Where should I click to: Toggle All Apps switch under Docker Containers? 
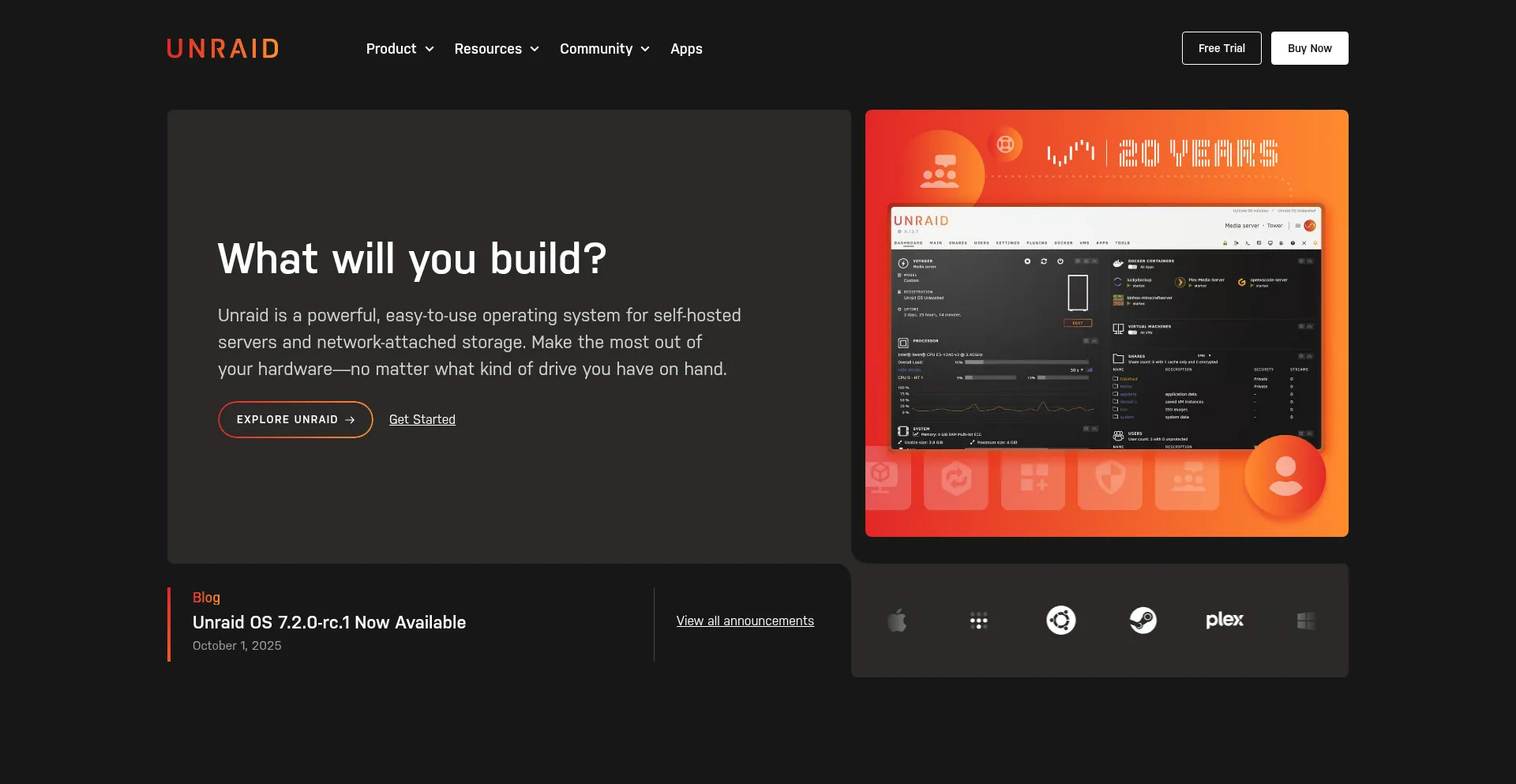pyautogui.click(x=1133, y=267)
